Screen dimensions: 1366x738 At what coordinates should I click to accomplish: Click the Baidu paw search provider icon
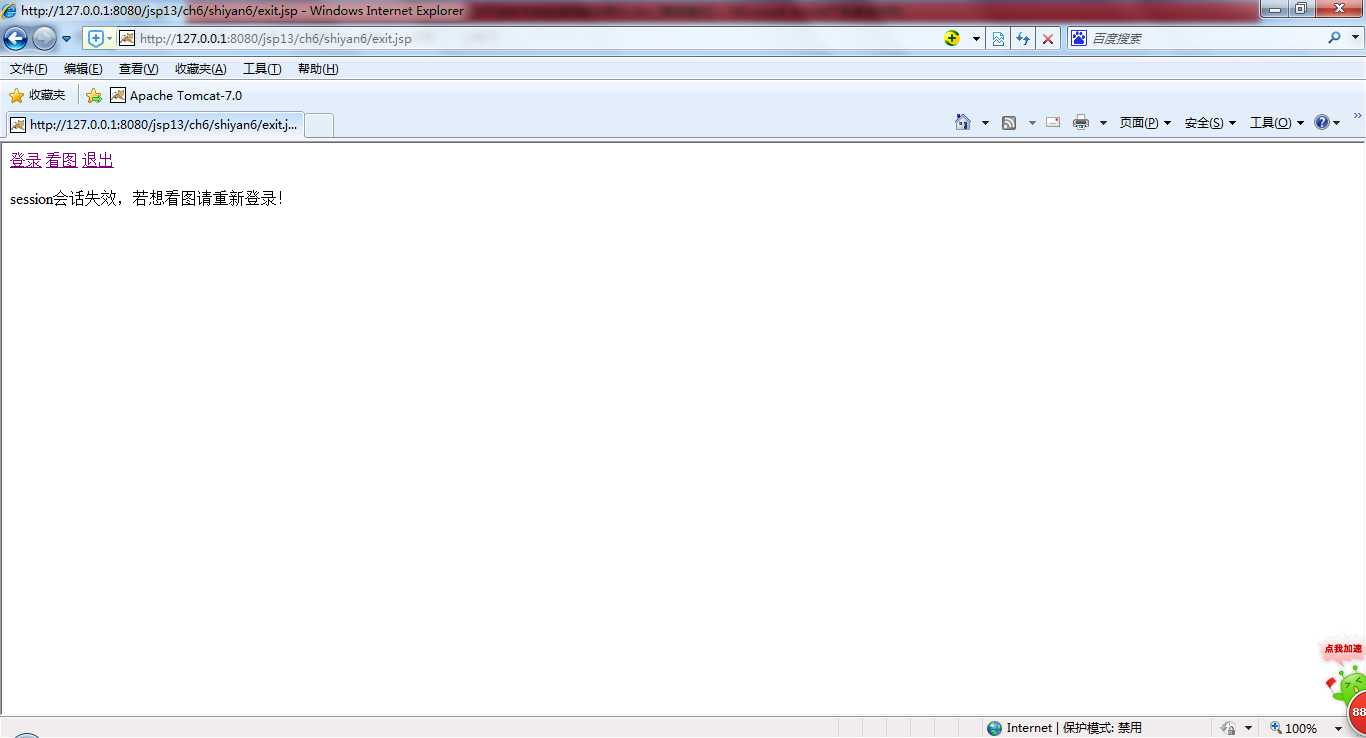[1079, 38]
